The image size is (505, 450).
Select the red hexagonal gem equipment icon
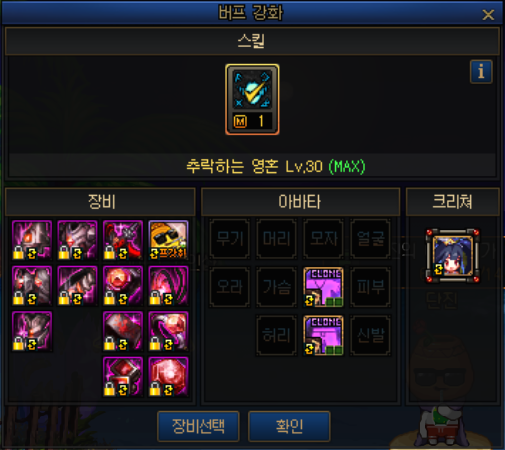(168, 377)
